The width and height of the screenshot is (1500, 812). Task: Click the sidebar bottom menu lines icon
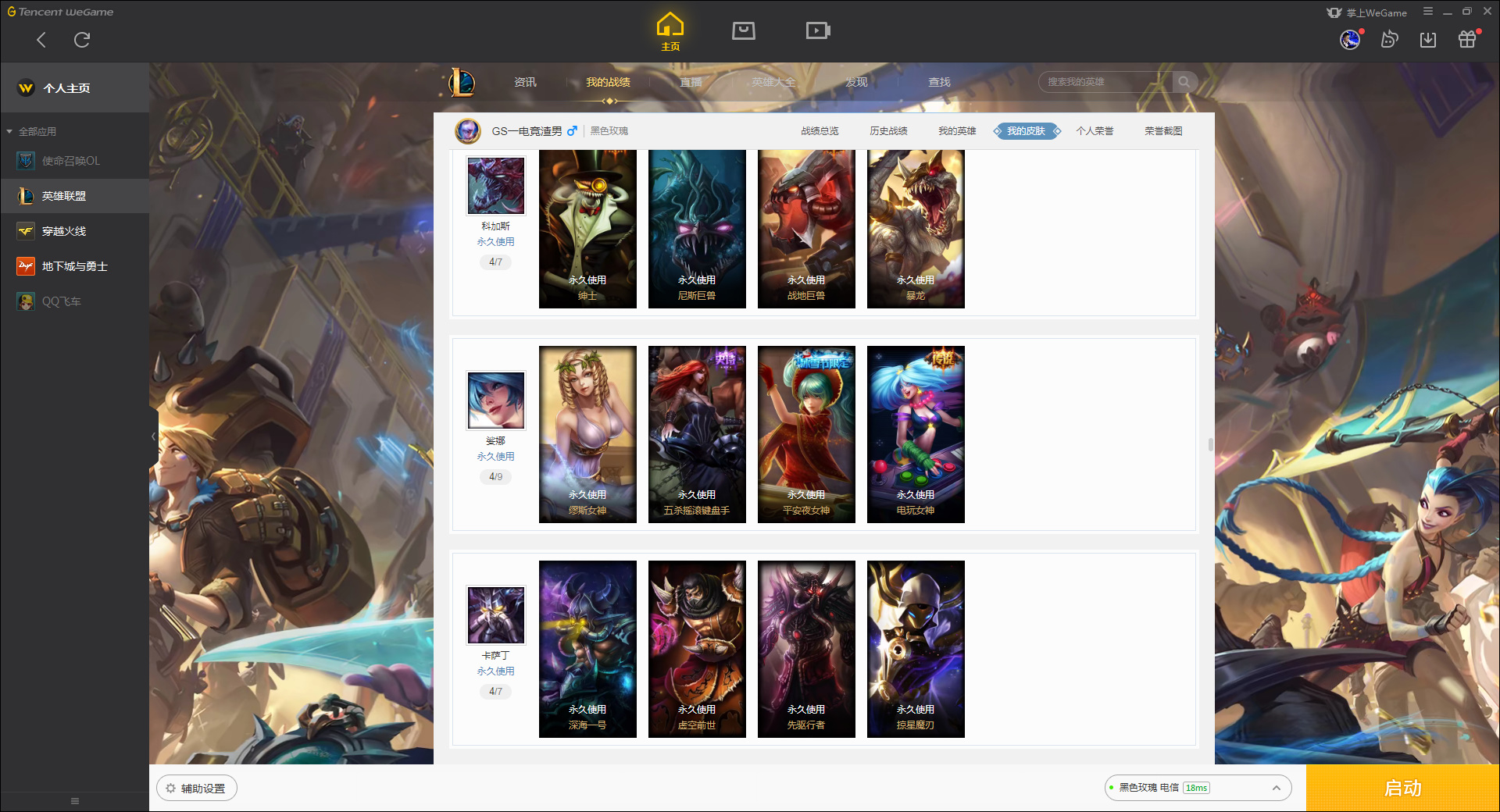point(75,801)
